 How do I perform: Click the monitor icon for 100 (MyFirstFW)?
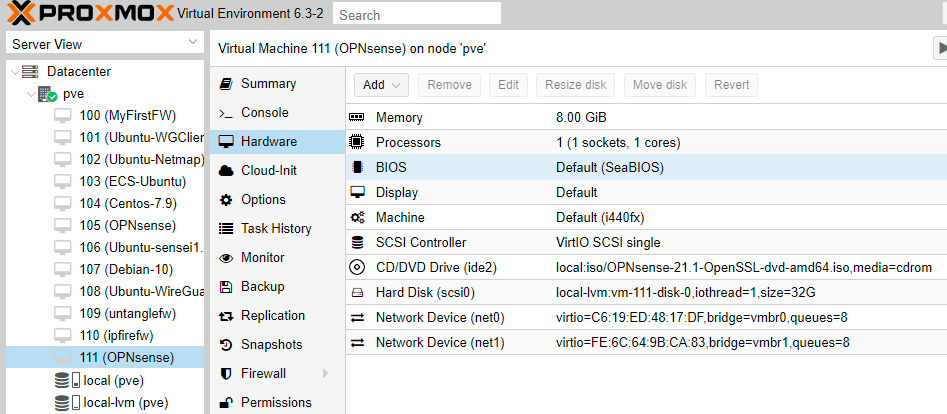click(63, 116)
